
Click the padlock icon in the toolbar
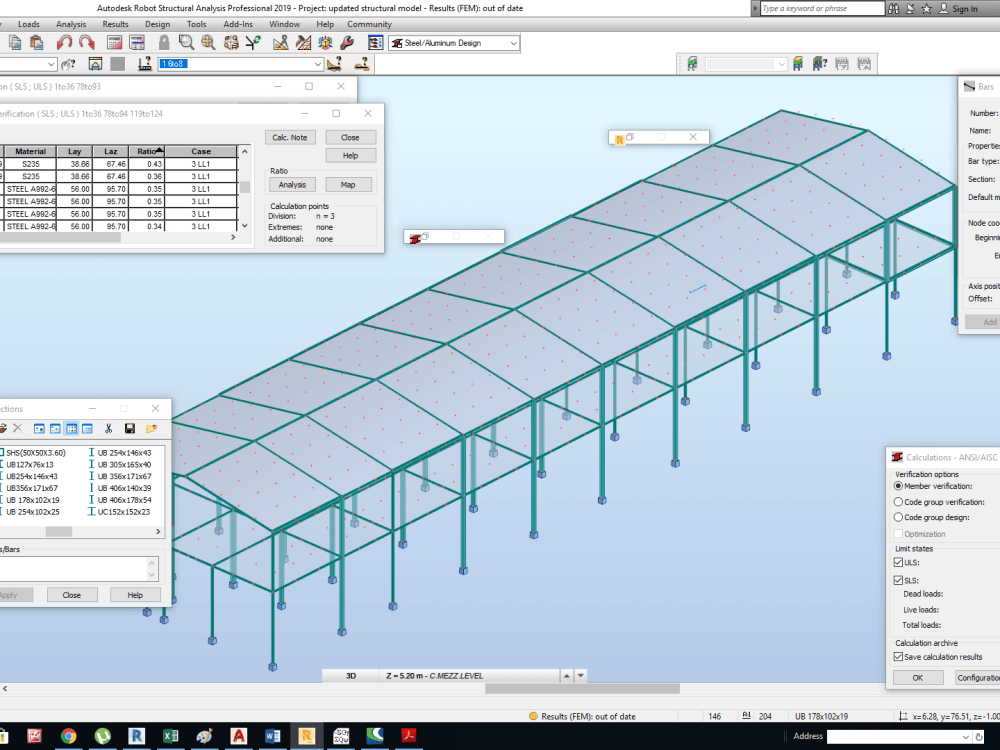point(164,43)
